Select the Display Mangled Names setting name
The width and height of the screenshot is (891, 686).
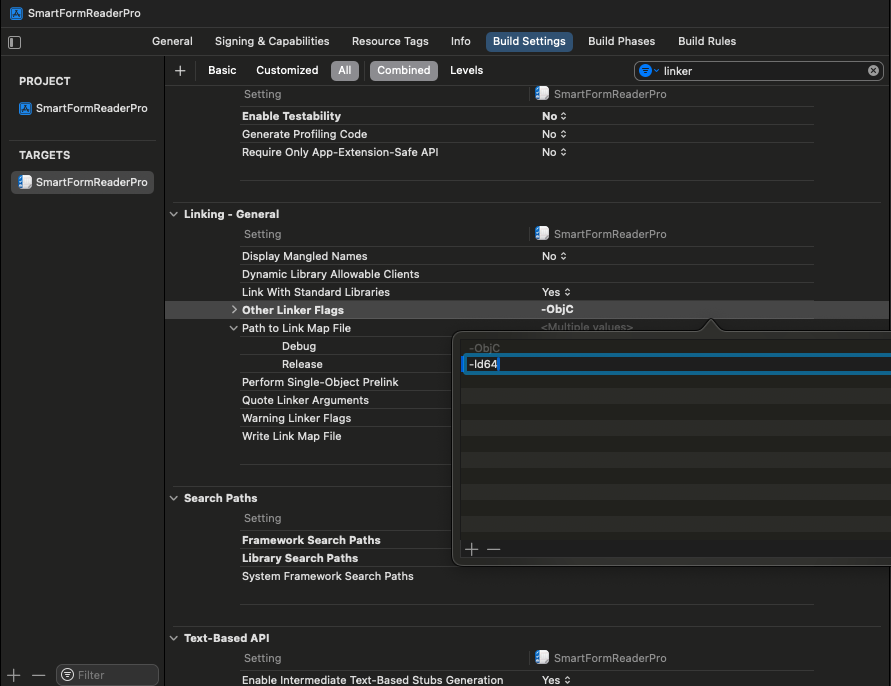pyautogui.click(x=305, y=256)
